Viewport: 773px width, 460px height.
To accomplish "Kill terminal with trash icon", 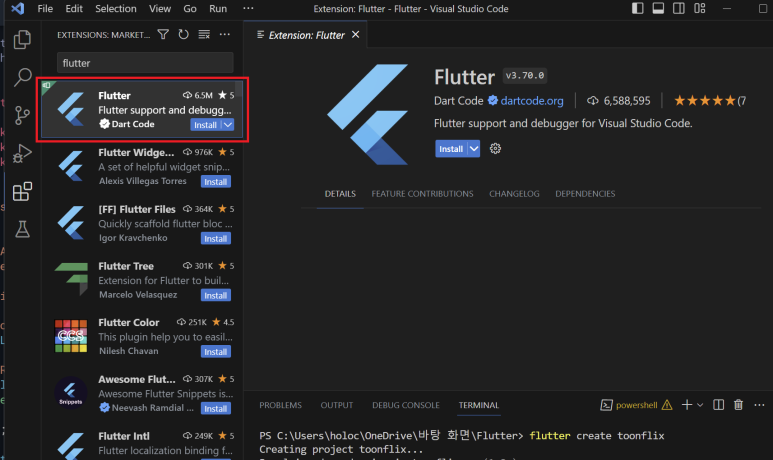I will click(x=738, y=405).
